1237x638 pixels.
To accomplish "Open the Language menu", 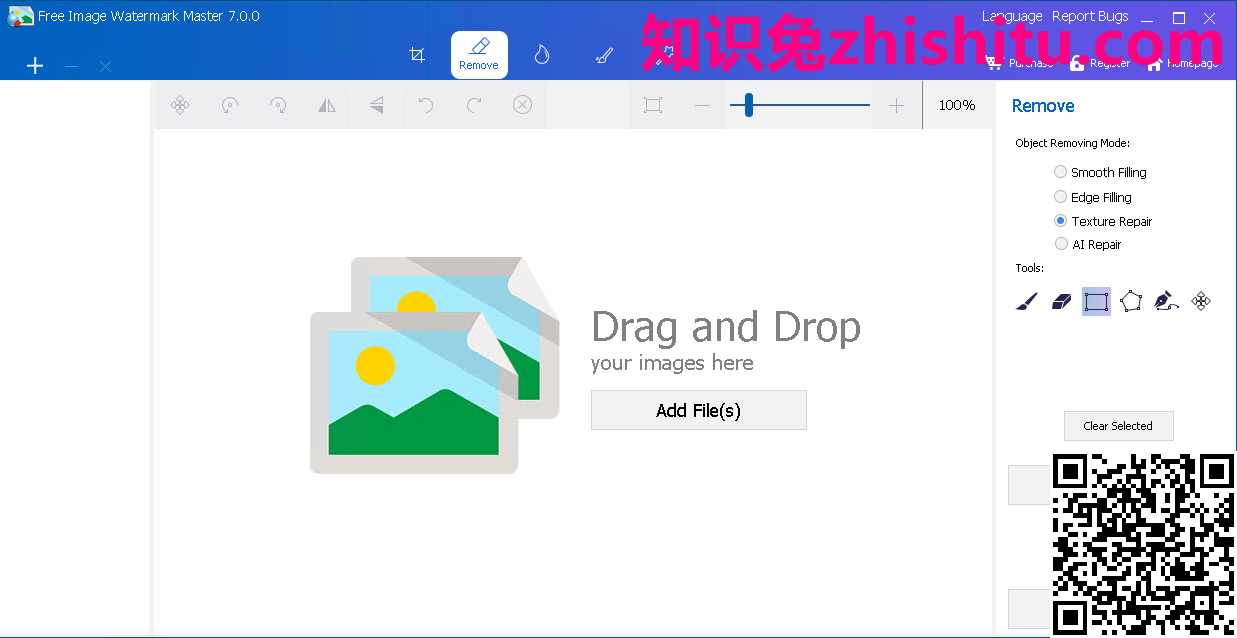I will click(x=1012, y=16).
